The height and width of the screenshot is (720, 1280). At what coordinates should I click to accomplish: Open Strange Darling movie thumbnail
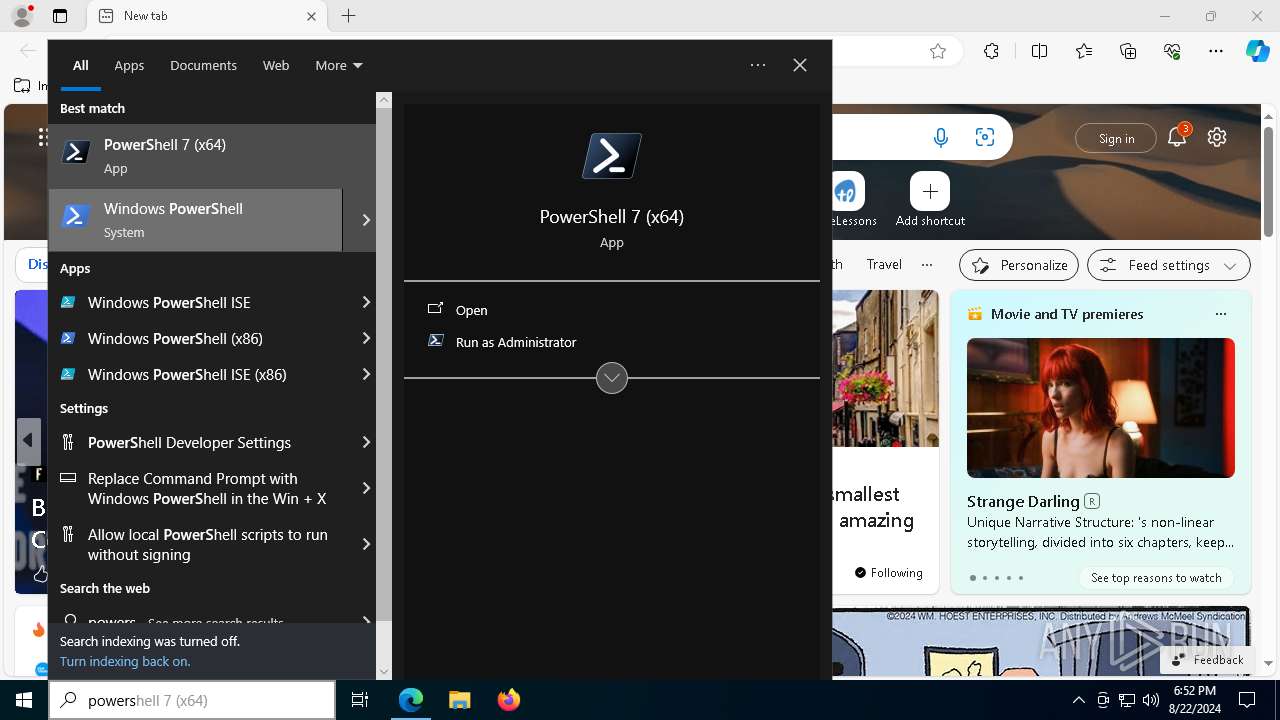(x=1101, y=408)
